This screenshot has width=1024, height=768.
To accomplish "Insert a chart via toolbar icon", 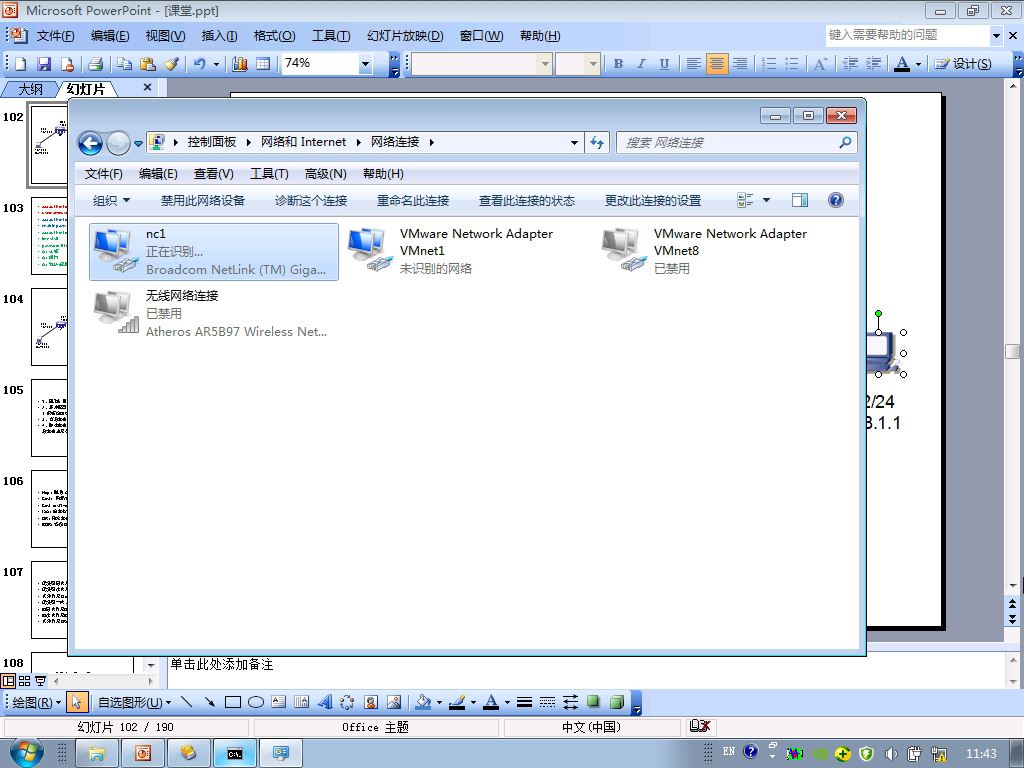I will (x=240, y=64).
